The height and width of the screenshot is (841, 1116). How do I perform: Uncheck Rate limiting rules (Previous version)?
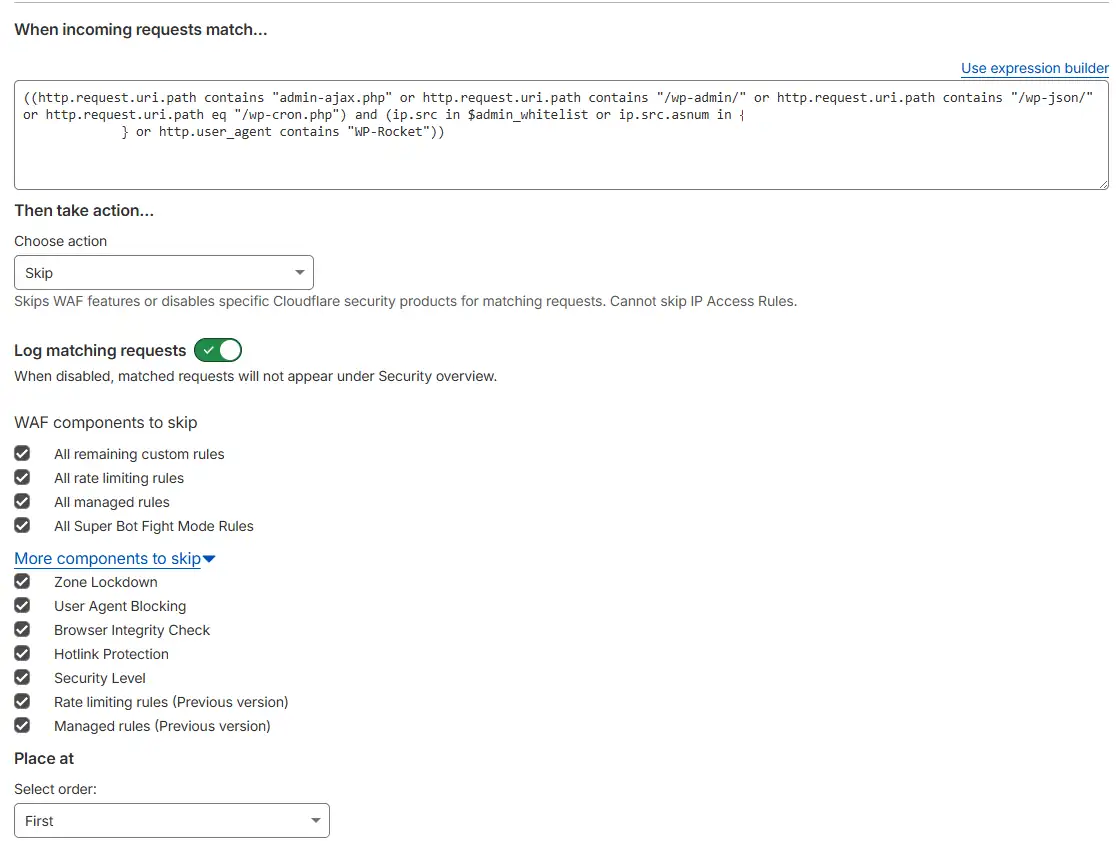22,702
